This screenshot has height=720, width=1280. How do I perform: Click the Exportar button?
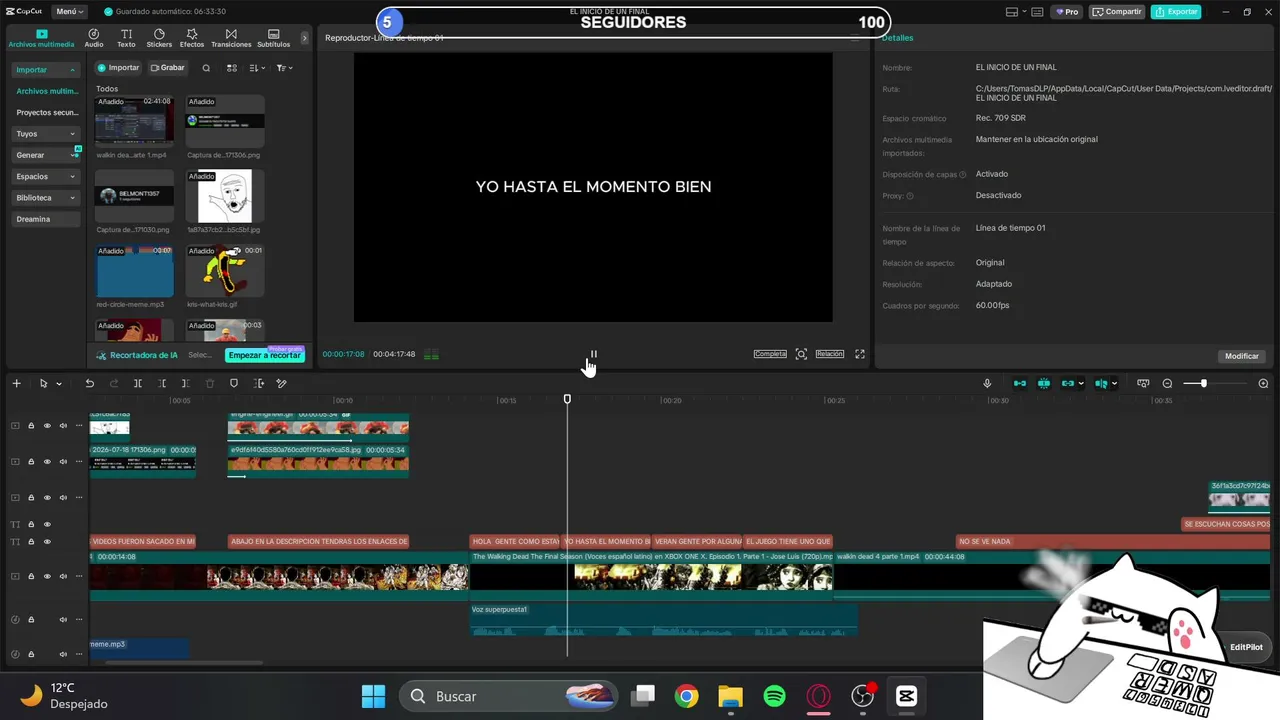1176,12
